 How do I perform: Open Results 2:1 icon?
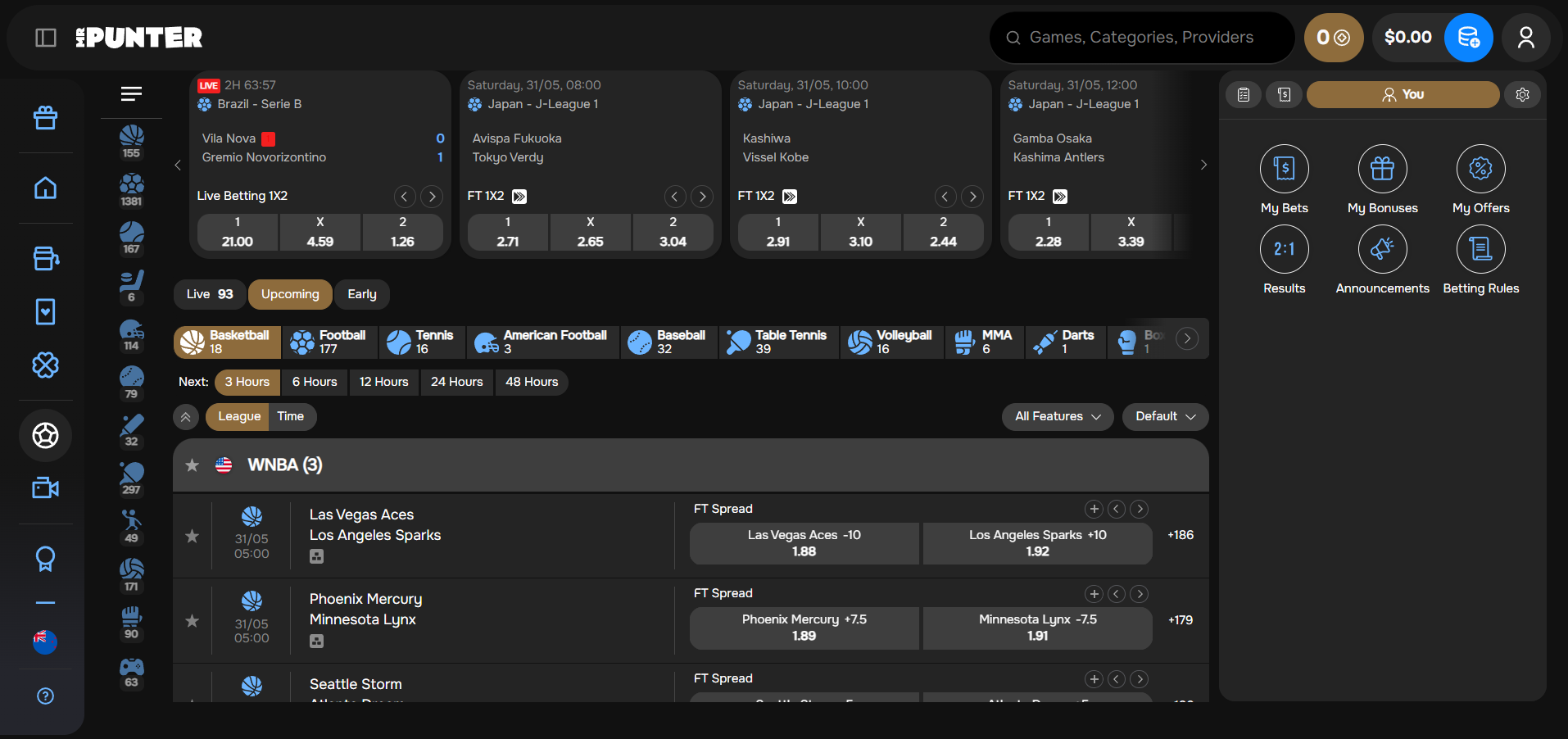(x=1284, y=249)
